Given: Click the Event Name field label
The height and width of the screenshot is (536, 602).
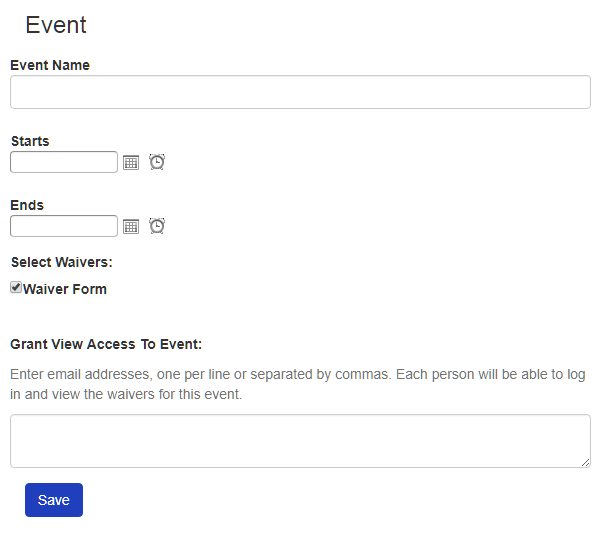Looking at the screenshot, I should click(x=50, y=65).
